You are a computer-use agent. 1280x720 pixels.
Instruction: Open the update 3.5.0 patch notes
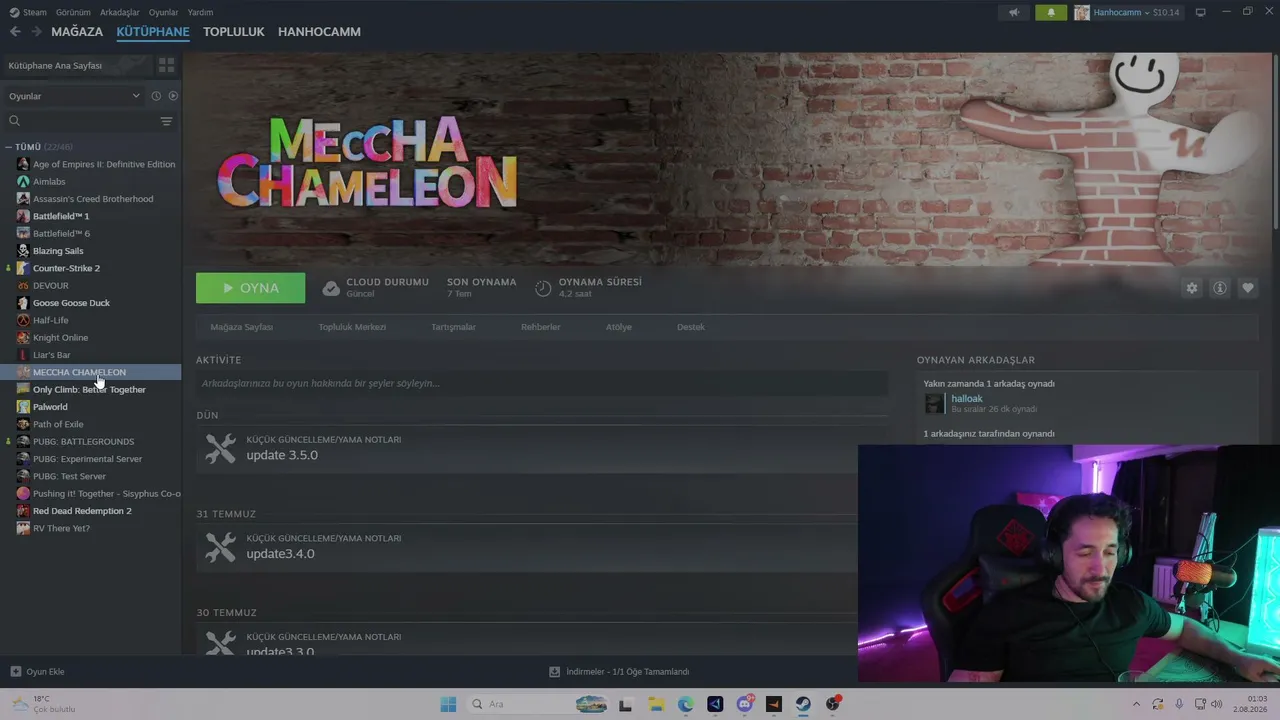(282, 455)
